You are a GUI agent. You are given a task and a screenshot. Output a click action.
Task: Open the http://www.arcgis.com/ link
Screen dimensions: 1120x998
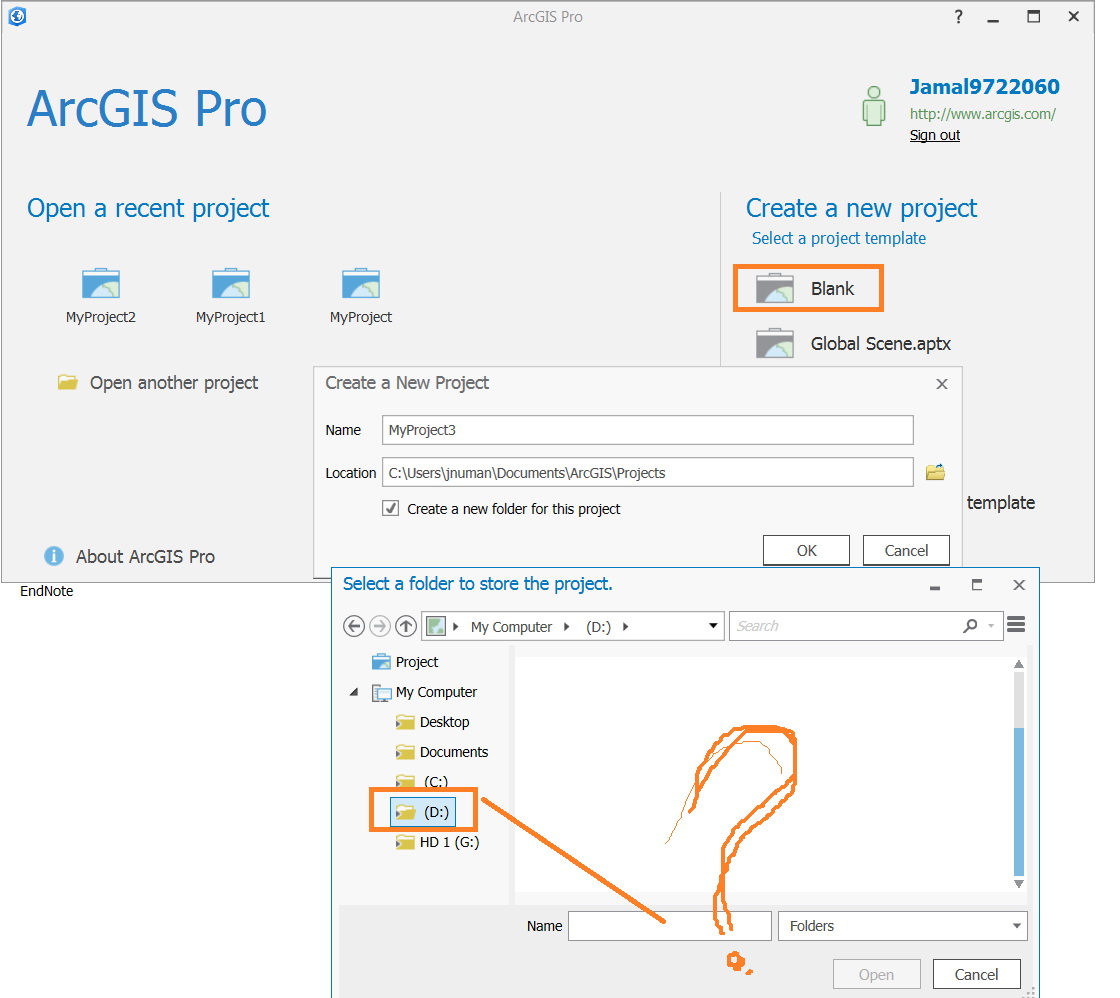pyautogui.click(x=982, y=114)
